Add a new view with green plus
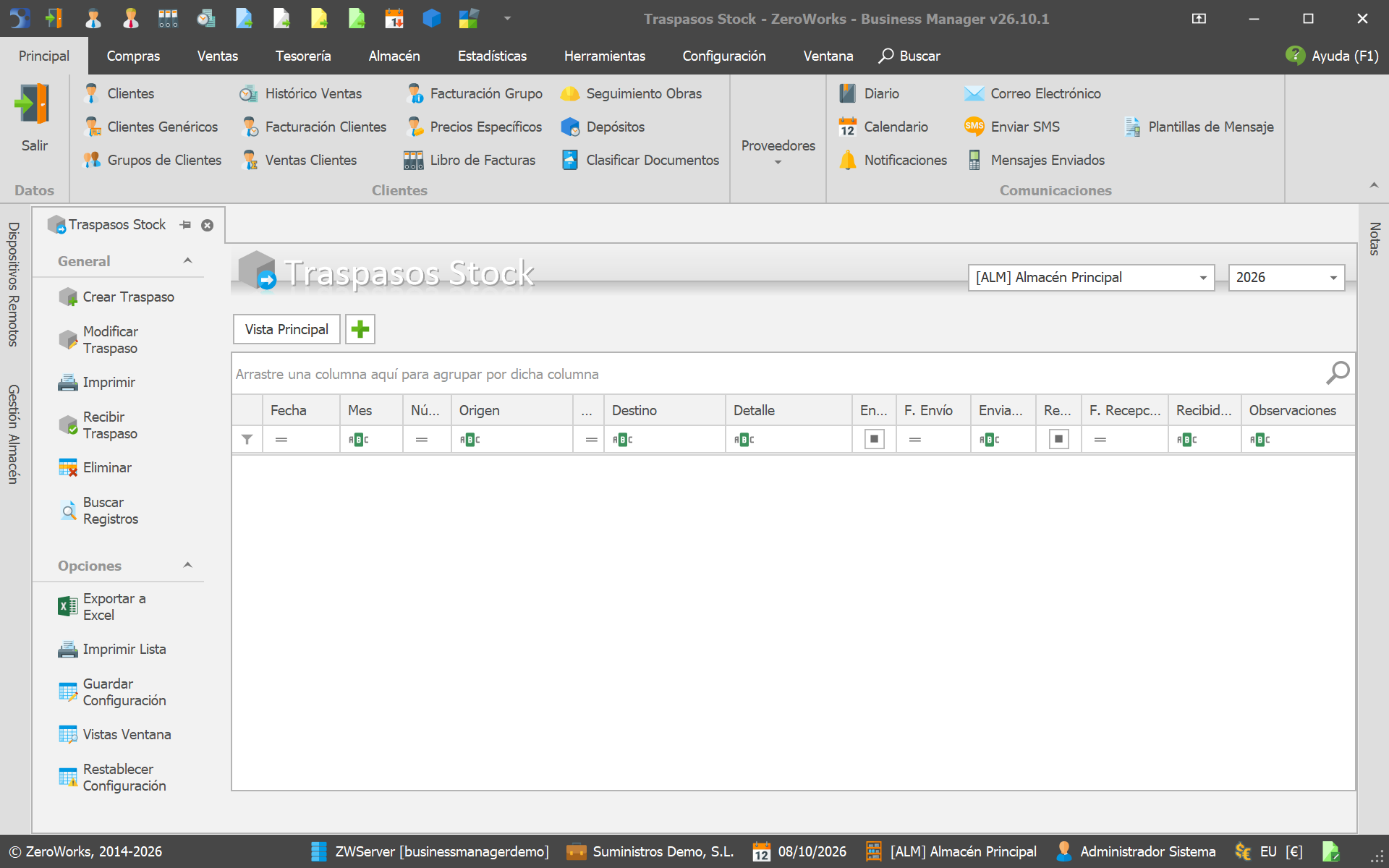The image size is (1389, 868). pyautogui.click(x=360, y=329)
